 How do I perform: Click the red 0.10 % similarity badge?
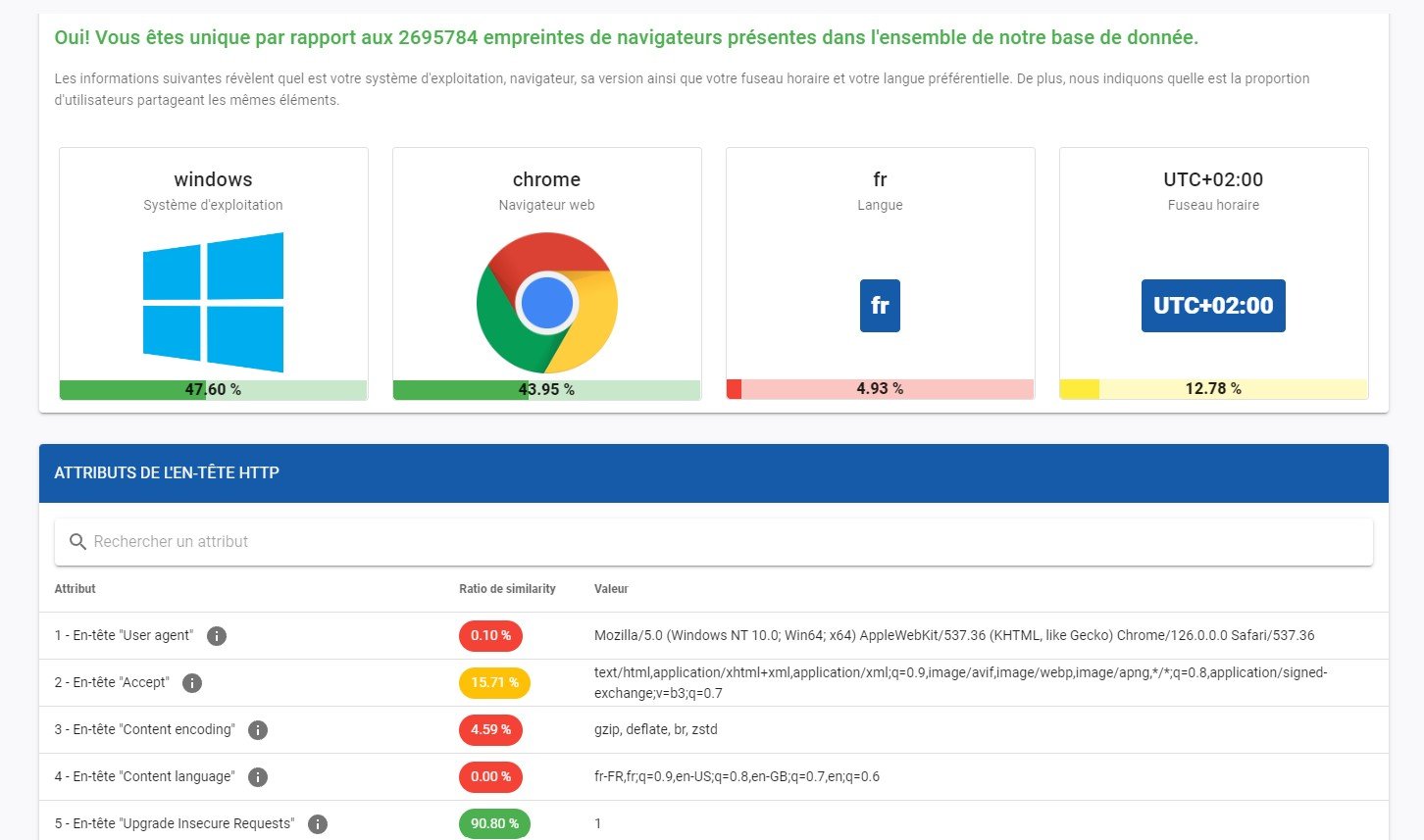(490, 636)
